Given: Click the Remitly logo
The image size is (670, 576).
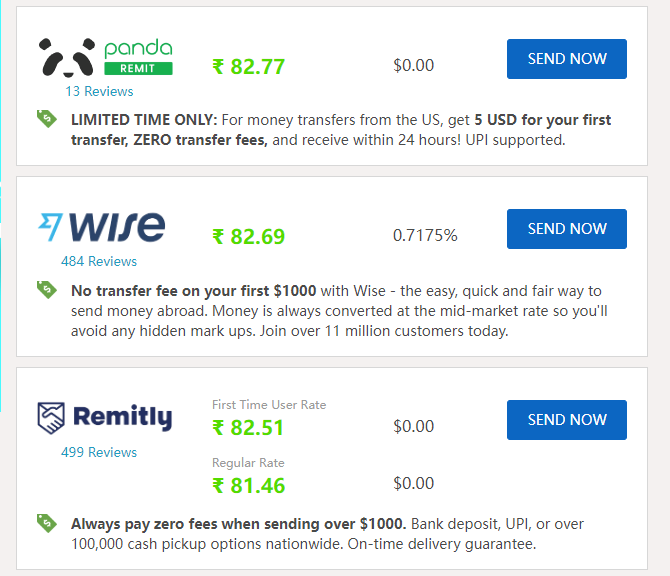Looking at the screenshot, I should [x=105, y=417].
